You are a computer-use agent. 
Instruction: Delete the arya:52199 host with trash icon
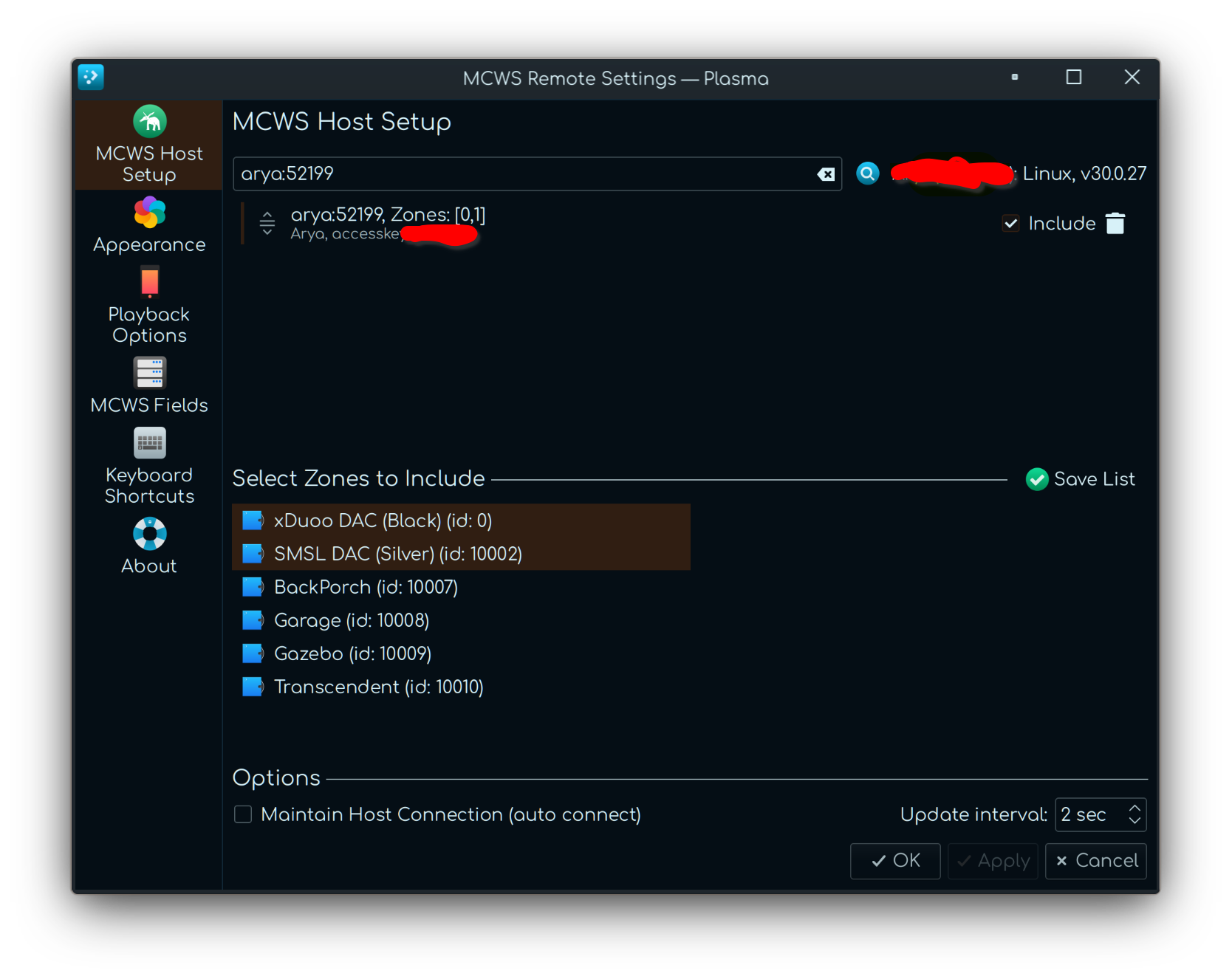(1115, 223)
